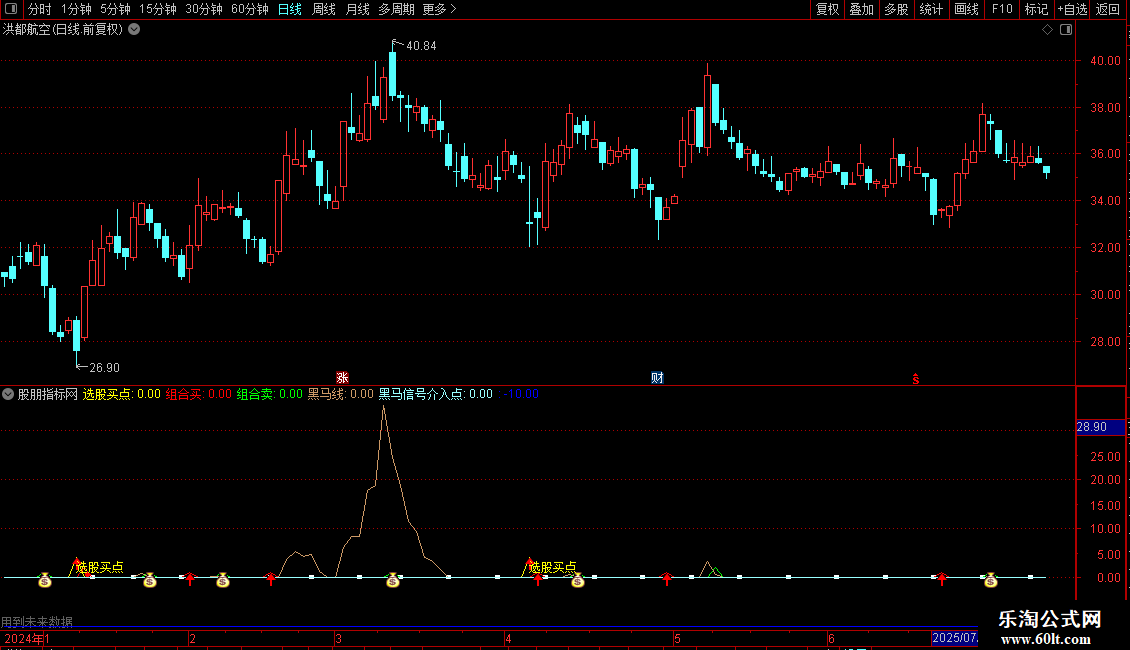This screenshot has height=650, width=1130.
Task: Click the 26.90 low price label
Action: [x=104, y=368]
